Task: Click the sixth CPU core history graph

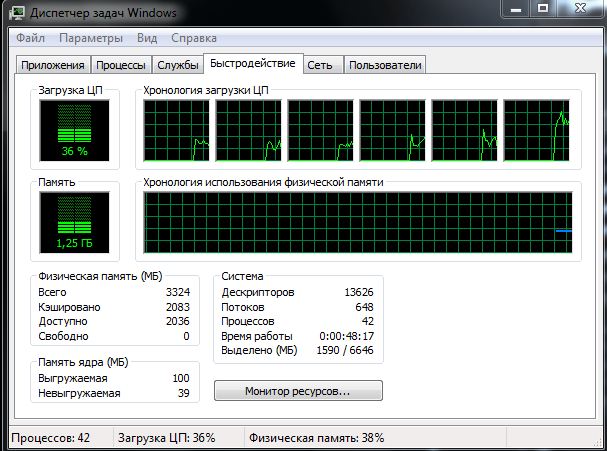Action: click(x=536, y=130)
